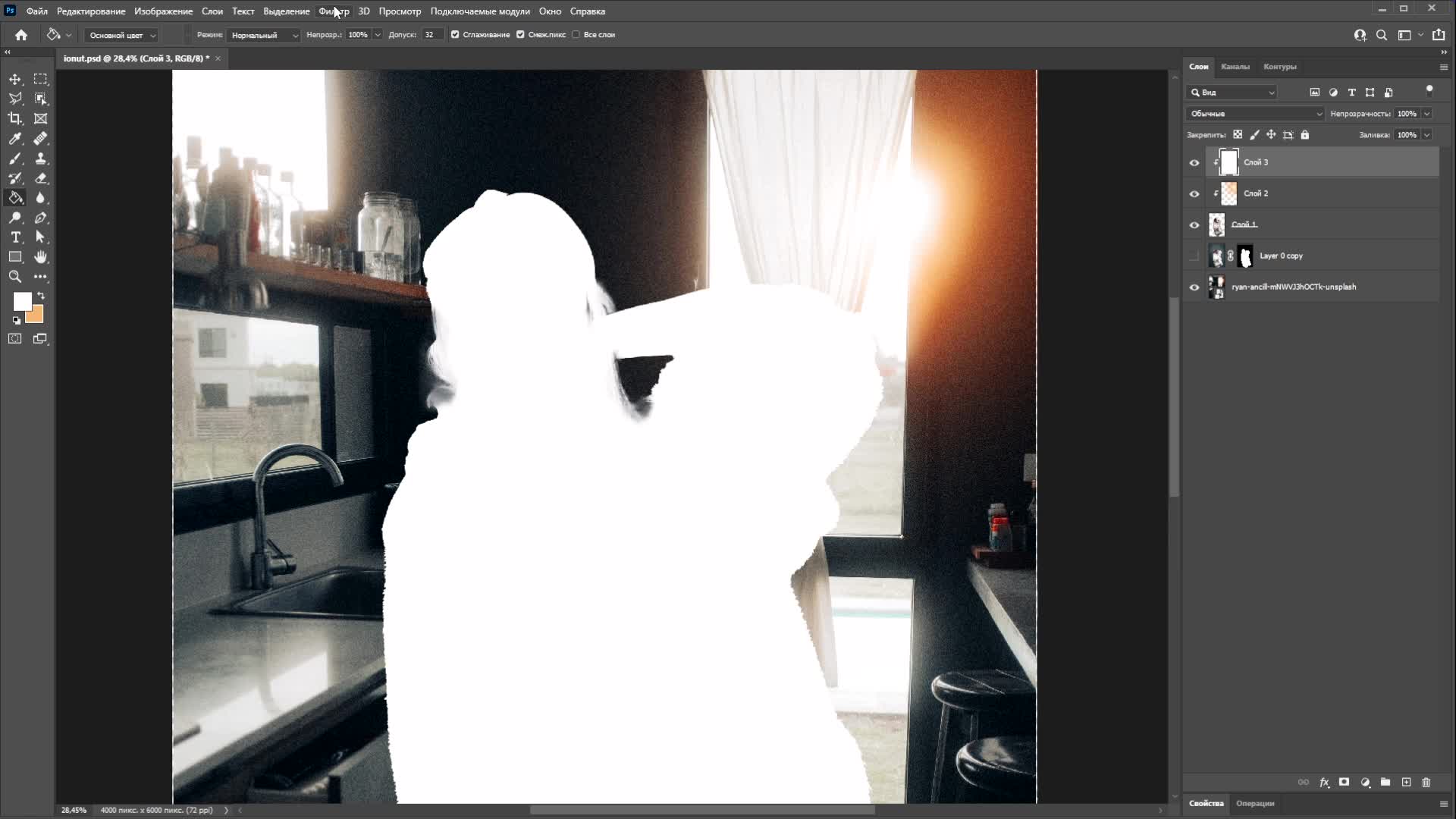Select the Eyedropper tool
Screen dimensions: 1456x819
tap(15, 139)
